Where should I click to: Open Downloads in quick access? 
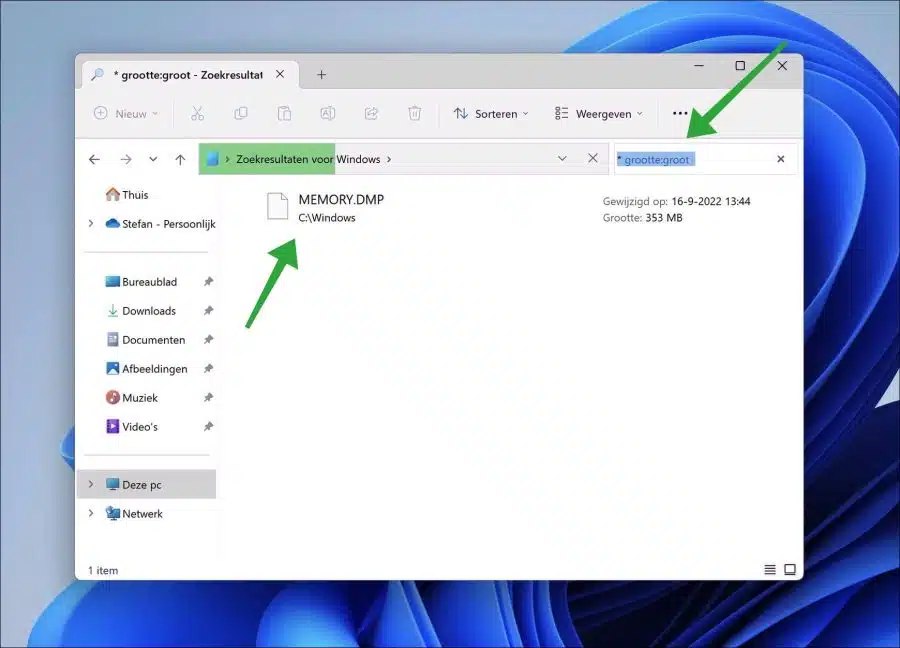coord(141,311)
